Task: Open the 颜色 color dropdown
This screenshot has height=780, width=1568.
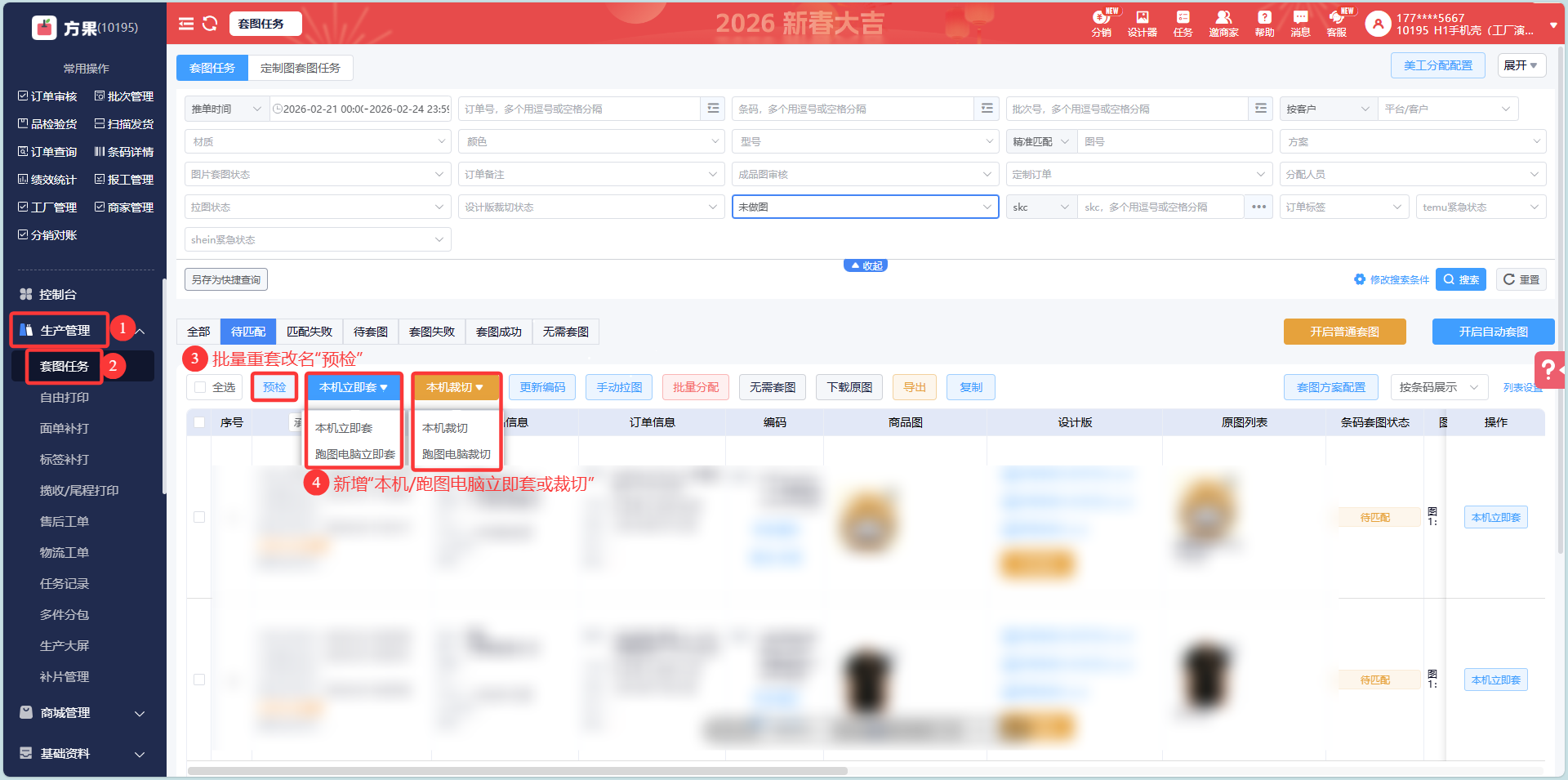Action: click(x=591, y=141)
